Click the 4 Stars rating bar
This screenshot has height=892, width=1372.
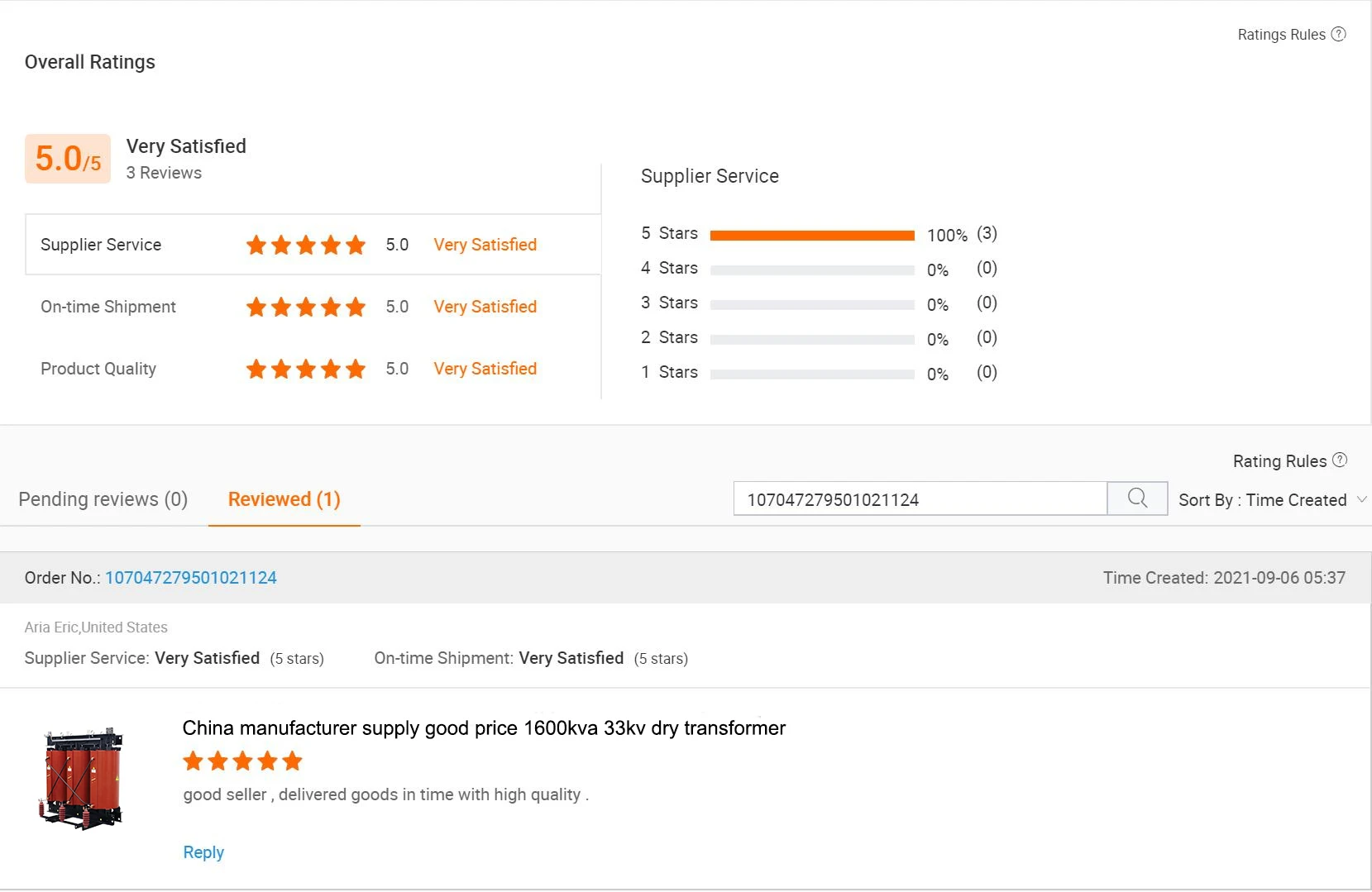pos(811,270)
